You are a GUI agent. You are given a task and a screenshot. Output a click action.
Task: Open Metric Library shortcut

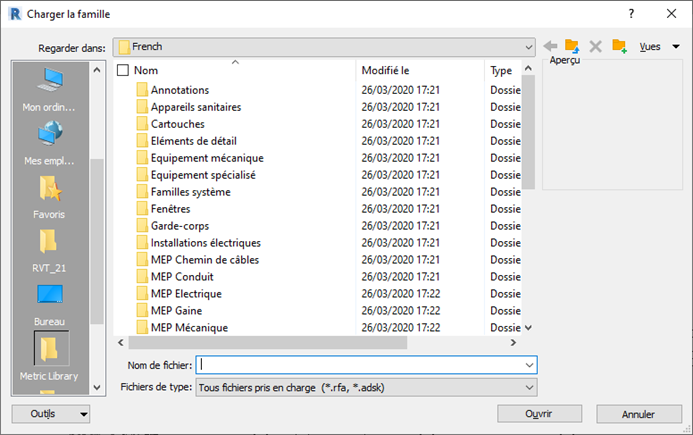point(49,356)
